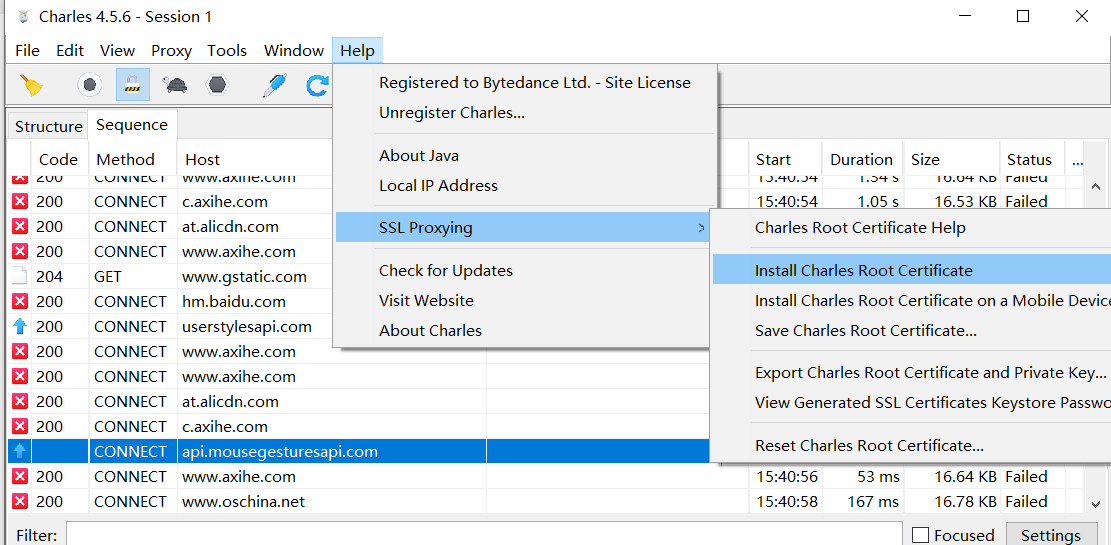Sort by the Method column header
The width and height of the screenshot is (1111, 545).
(133, 159)
